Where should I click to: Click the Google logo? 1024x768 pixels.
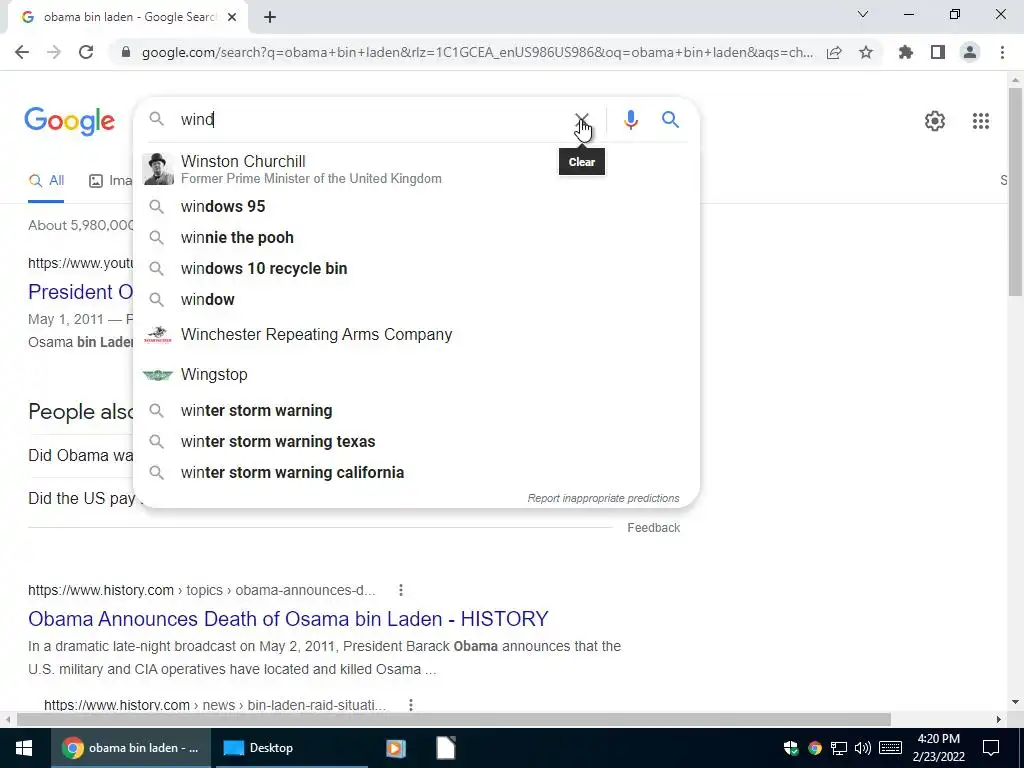[x=70, y=121]
